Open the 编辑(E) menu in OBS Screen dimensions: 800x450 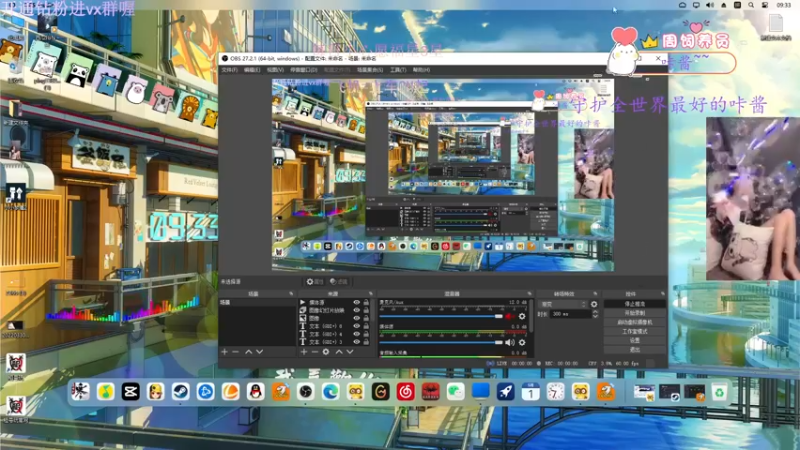tap(252, 70)
